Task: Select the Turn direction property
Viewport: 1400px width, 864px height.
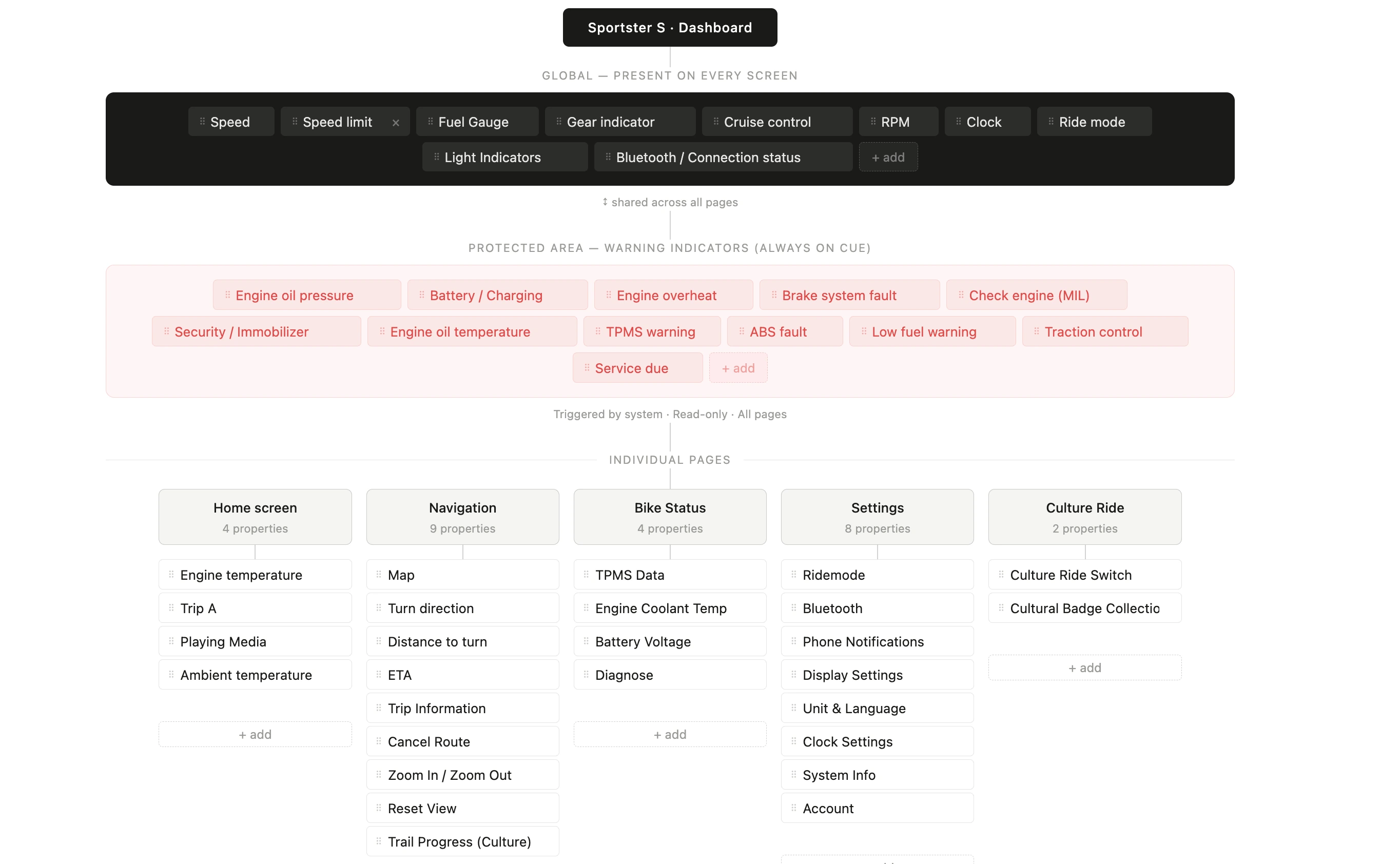Action: tap(462, 608)
